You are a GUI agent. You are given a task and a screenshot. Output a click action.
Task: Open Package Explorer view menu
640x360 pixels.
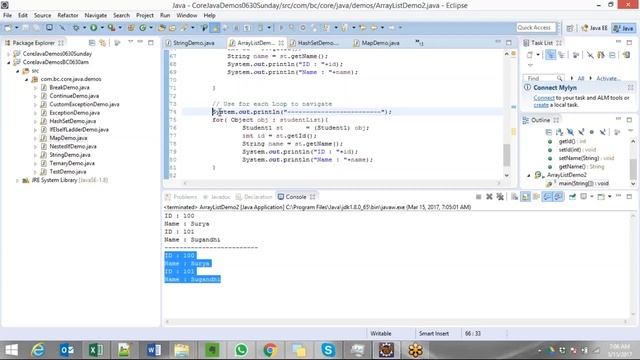130,42
